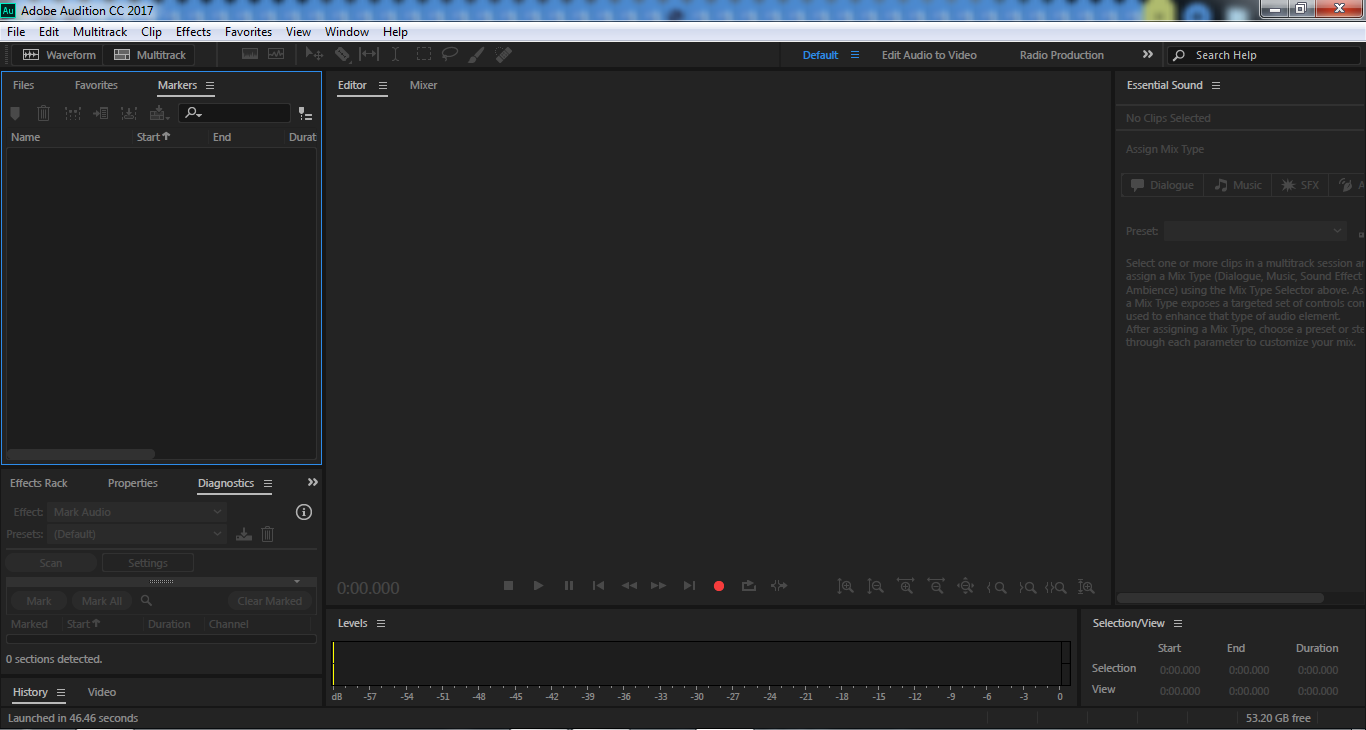Select the Edit Audio to Video workspace
This screenshot has width=1366, height=730.
[x=929, y=55]
